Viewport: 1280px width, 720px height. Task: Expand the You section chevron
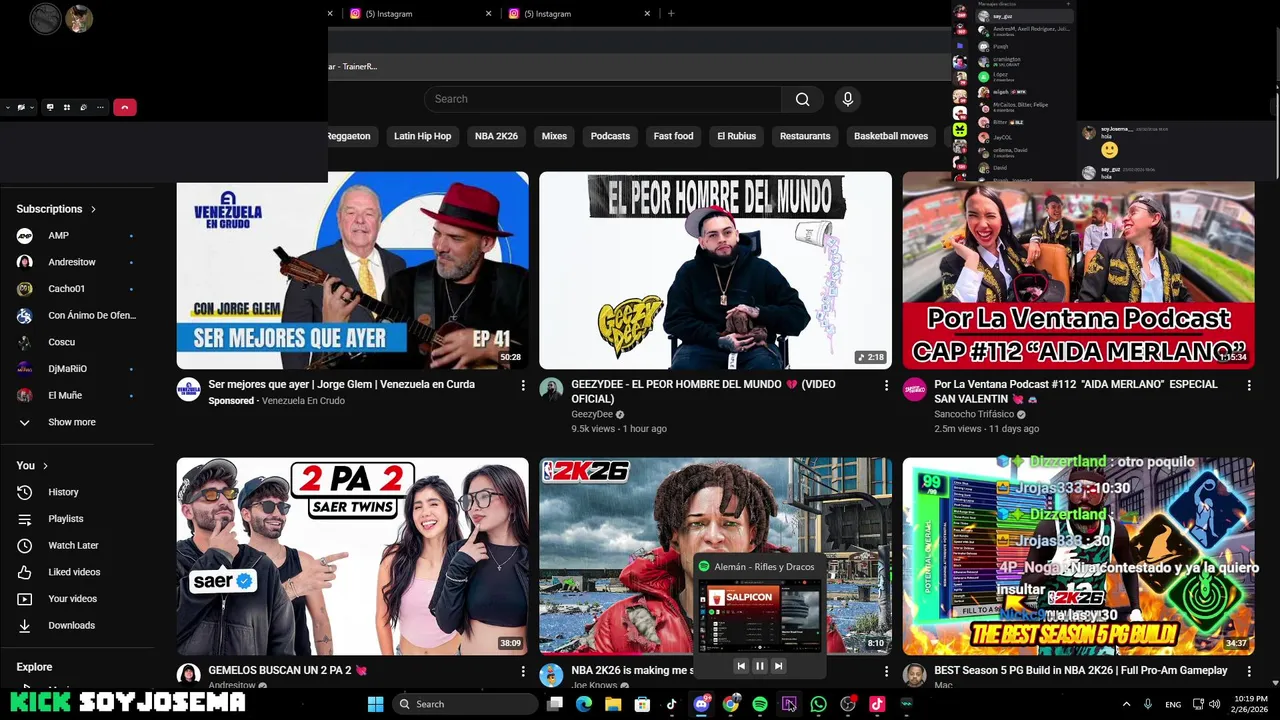coord(45,466)
